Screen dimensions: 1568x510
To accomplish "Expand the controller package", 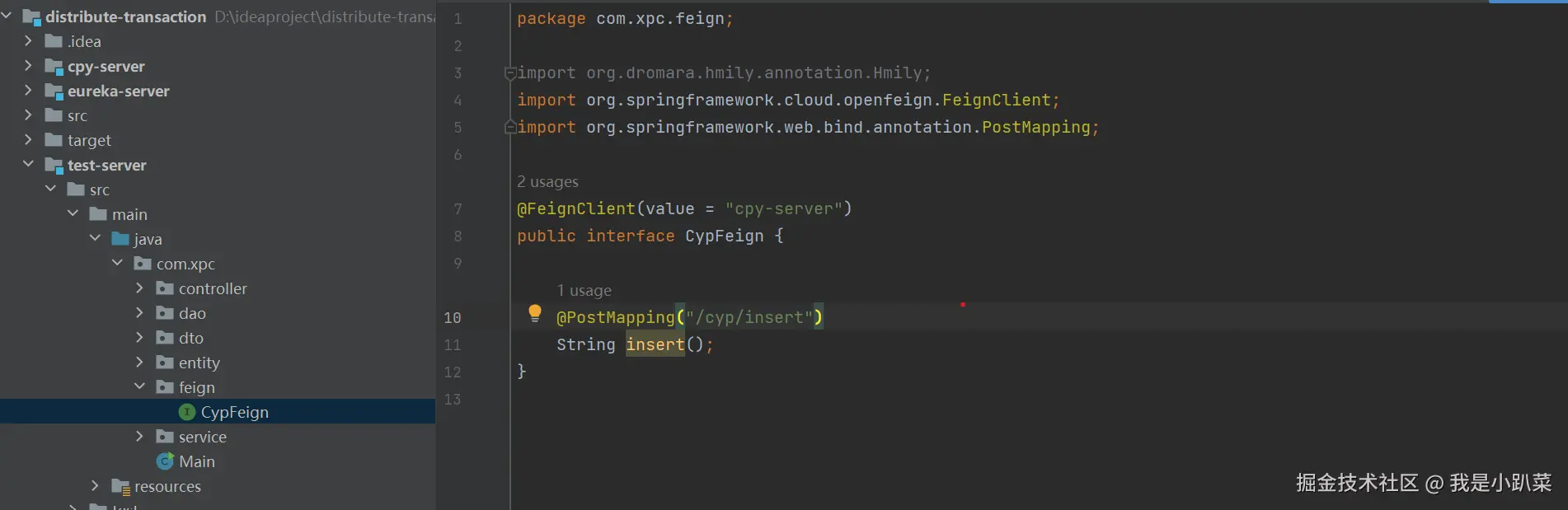I will pos(139,288).
